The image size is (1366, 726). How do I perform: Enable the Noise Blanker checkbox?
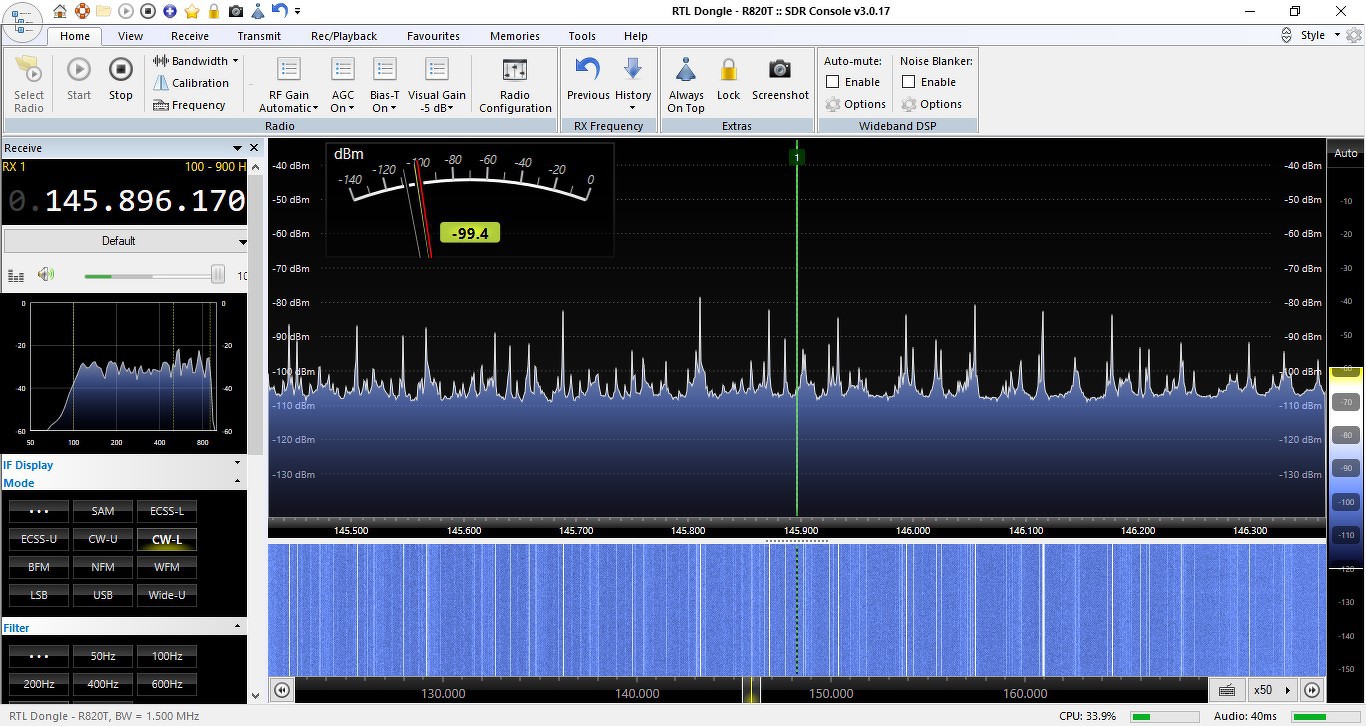point(909,82)
